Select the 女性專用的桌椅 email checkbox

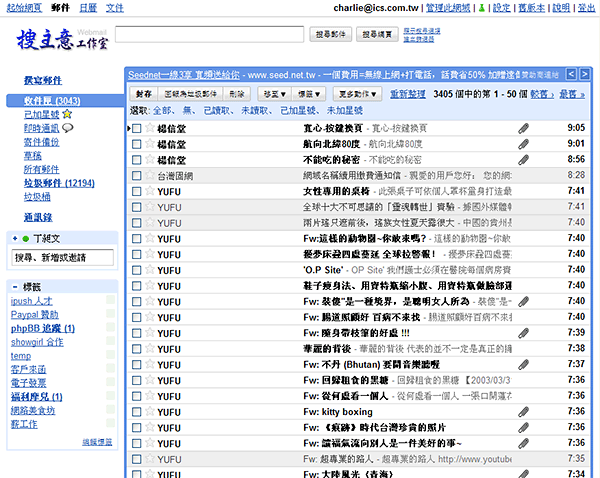[137, 191]
